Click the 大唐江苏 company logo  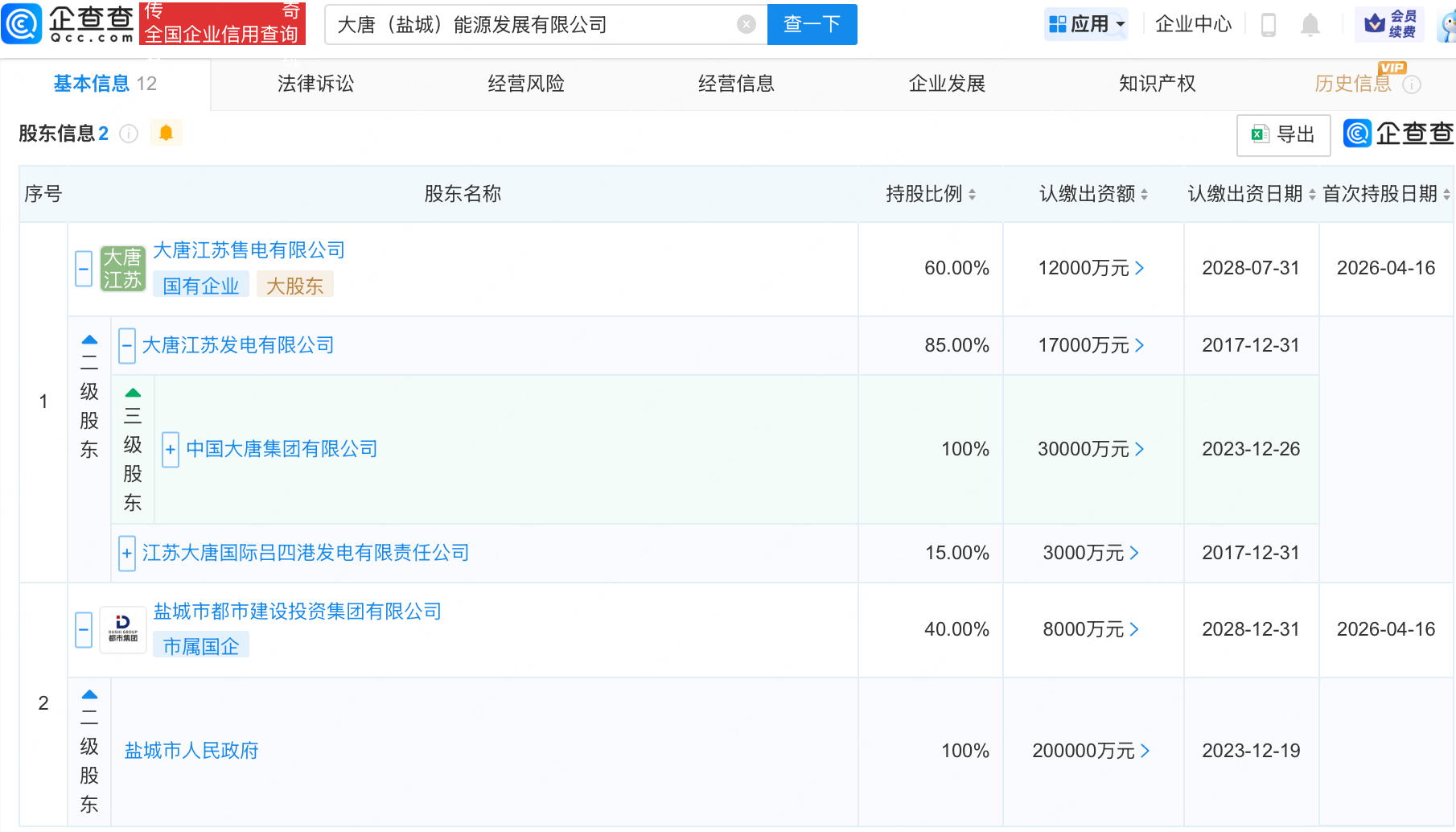pyautogui.click(x=122, y=269)
